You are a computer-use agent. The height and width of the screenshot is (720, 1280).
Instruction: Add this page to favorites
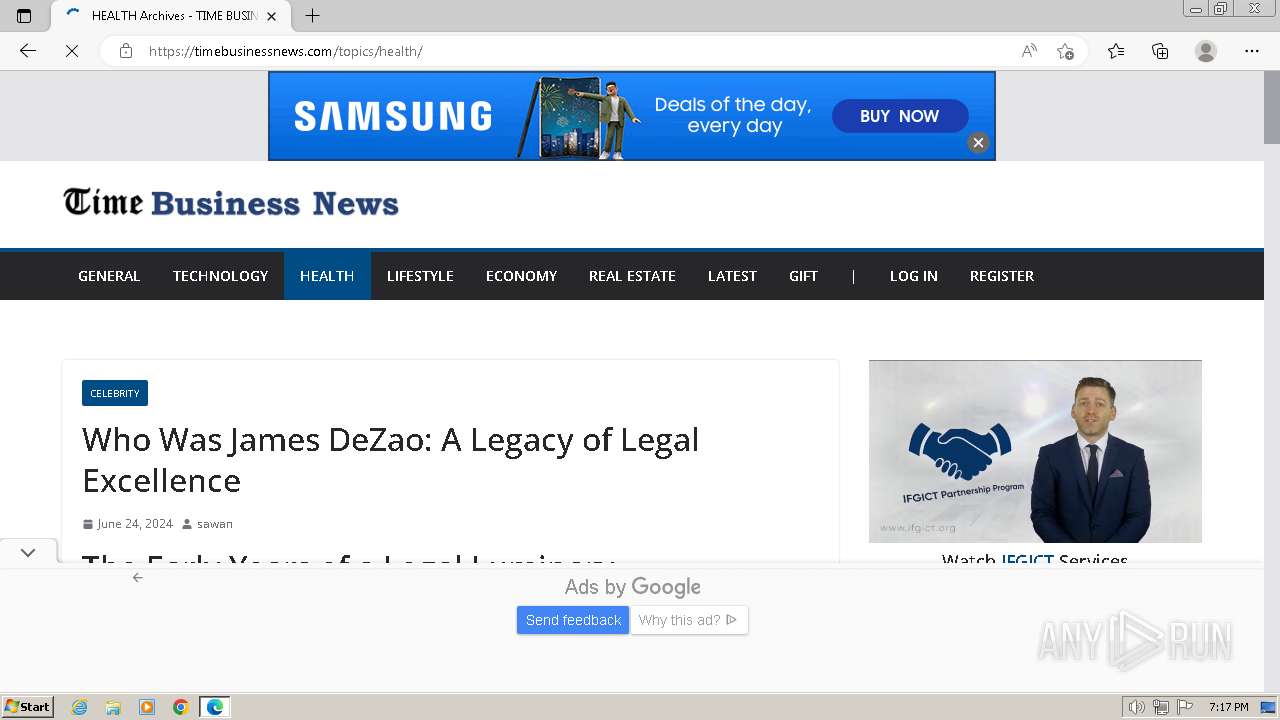click(x=1066, y=51)
